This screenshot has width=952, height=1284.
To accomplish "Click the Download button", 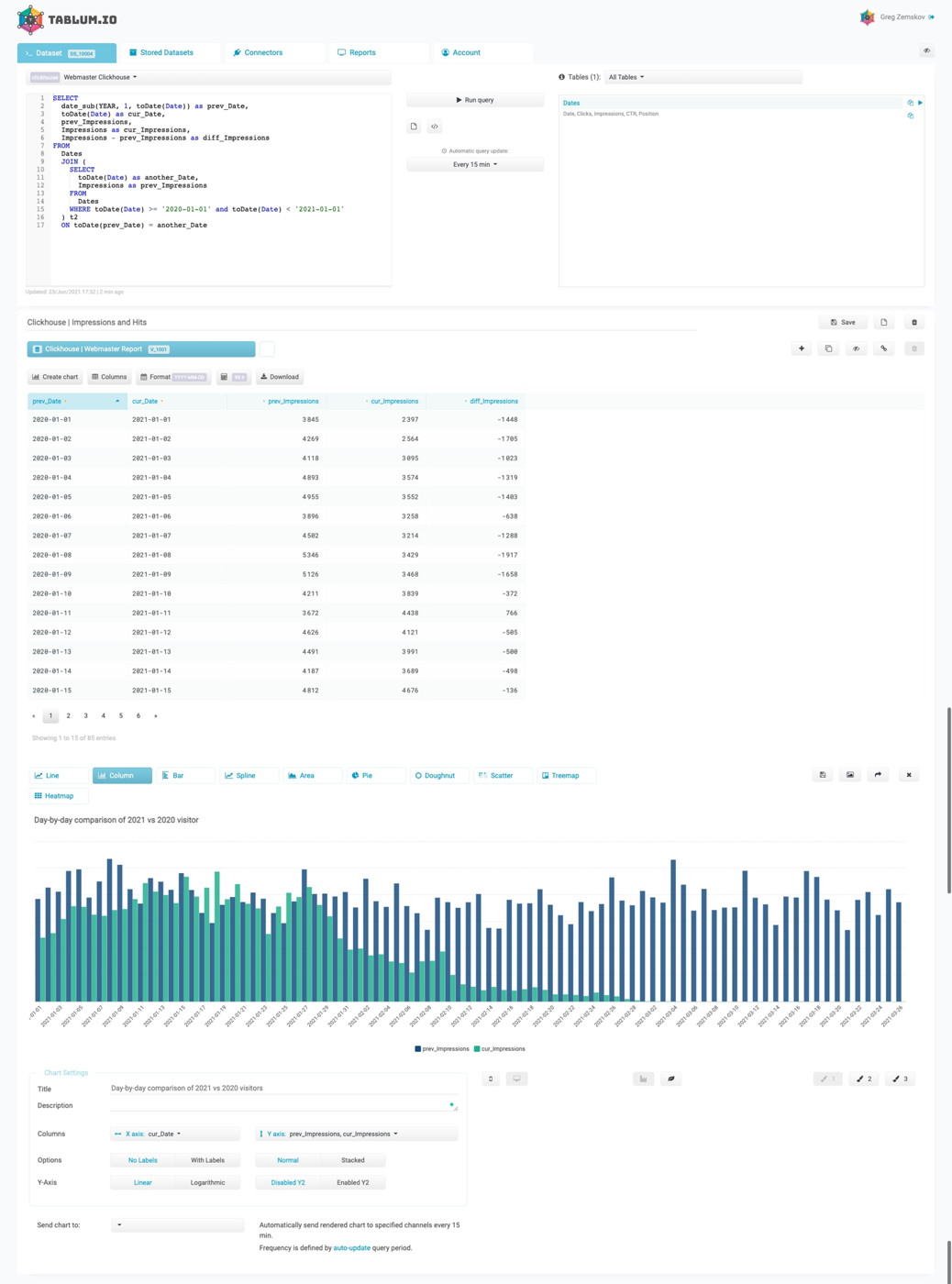I will 280,377.
